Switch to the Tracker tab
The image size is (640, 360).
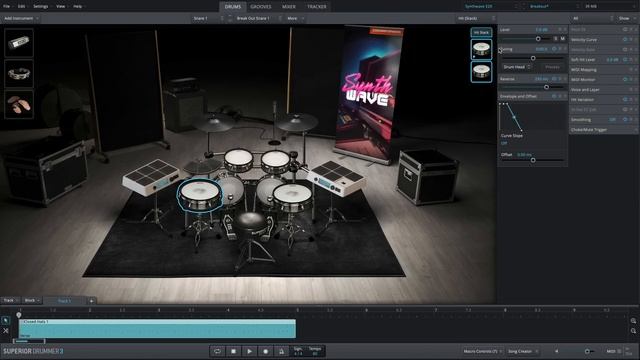(x=316, y=7)
